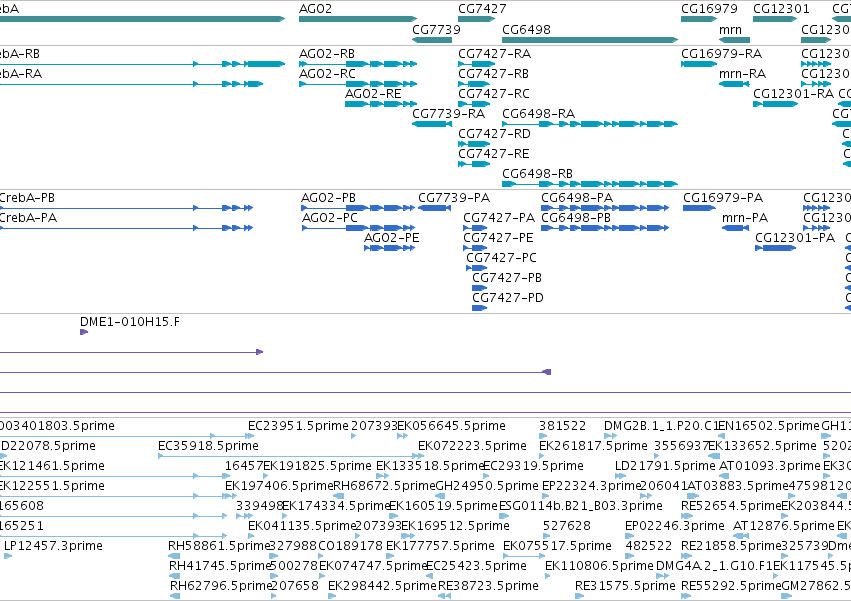The width and height of the screenshot is (851, 601).
Task: Click the CG16979 gene label
Action: tap(709, 9)
